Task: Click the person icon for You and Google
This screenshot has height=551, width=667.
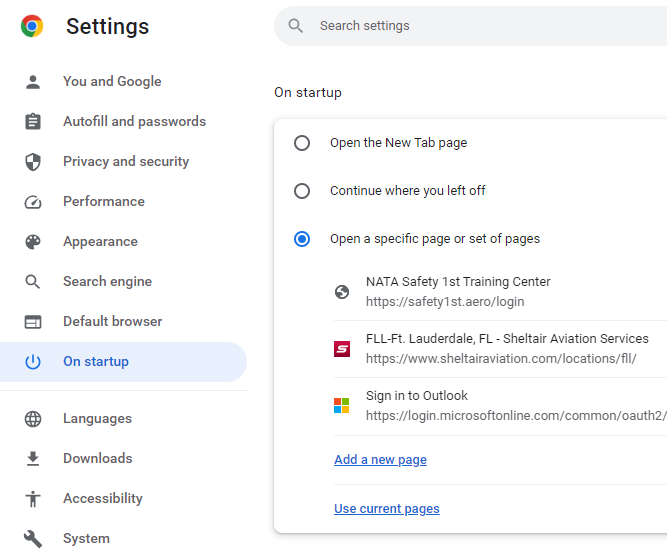Action: [33, 82]
